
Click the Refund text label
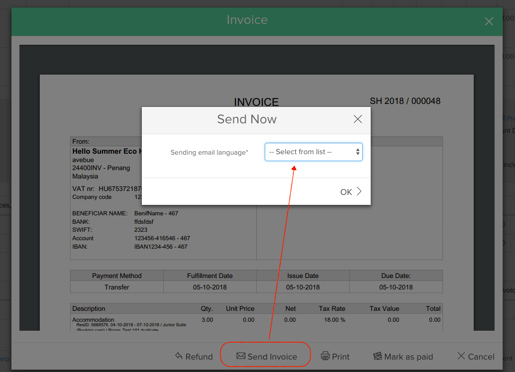(x=199, y=357)
